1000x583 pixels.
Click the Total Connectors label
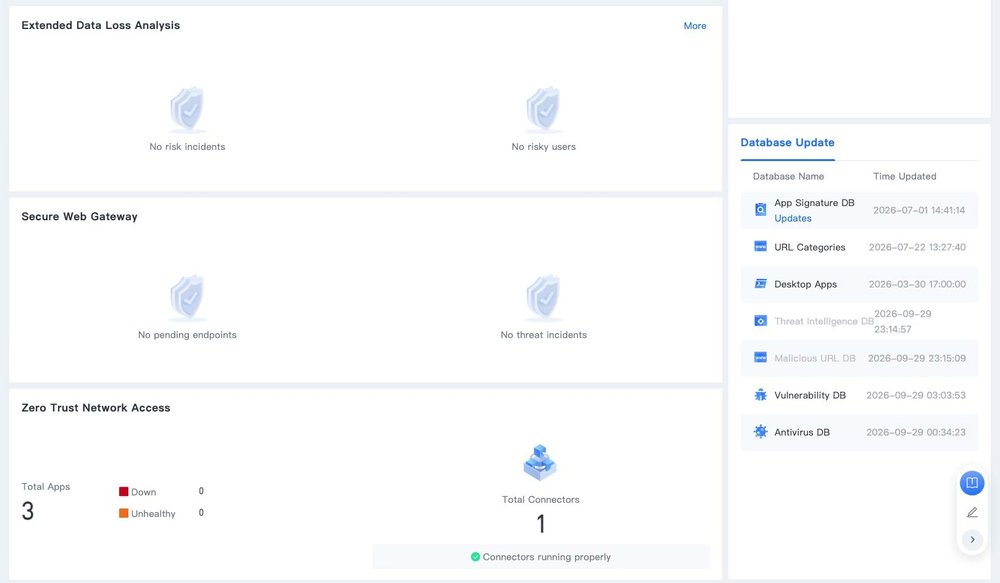(541, 500)
